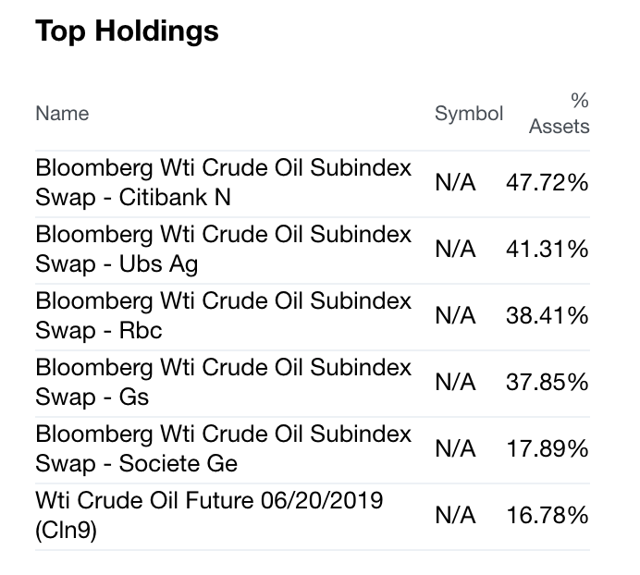Select the Ubs Ag swap holding name
Viewport: 640px width, 575px height.
[x=223, y=249]
